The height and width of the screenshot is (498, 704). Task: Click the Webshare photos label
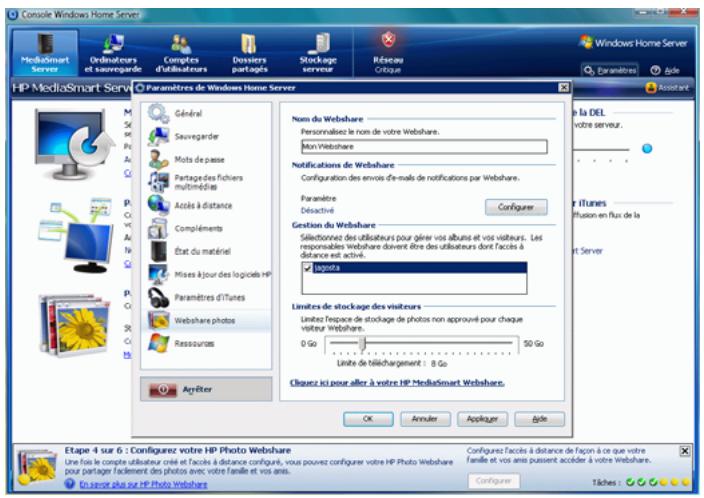(x=205, y=321)
